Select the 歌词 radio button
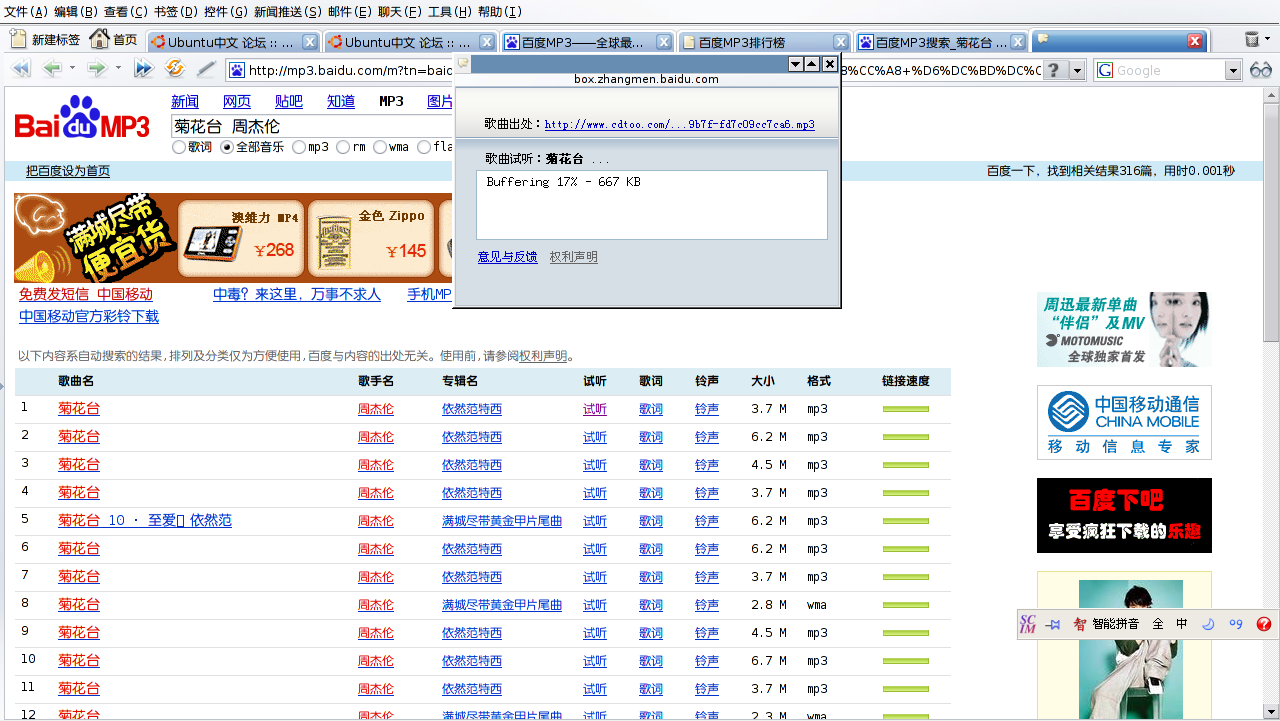The width and height of the screenshot is (1280, 721). (x=179, y=147)
